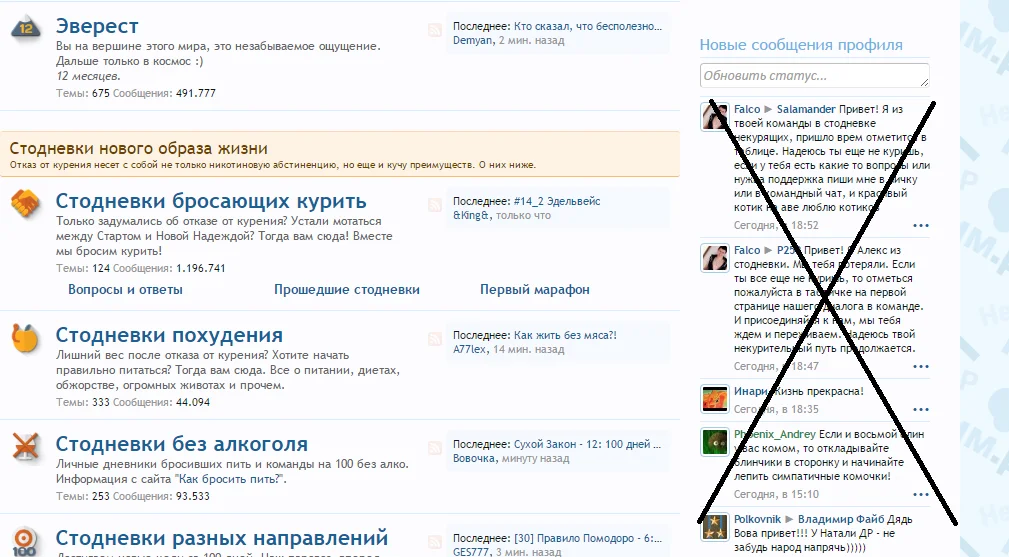The width and height of the screenshot is (1009, 557).
Task: Click the status box resize grip
Action: coord(925,82)
